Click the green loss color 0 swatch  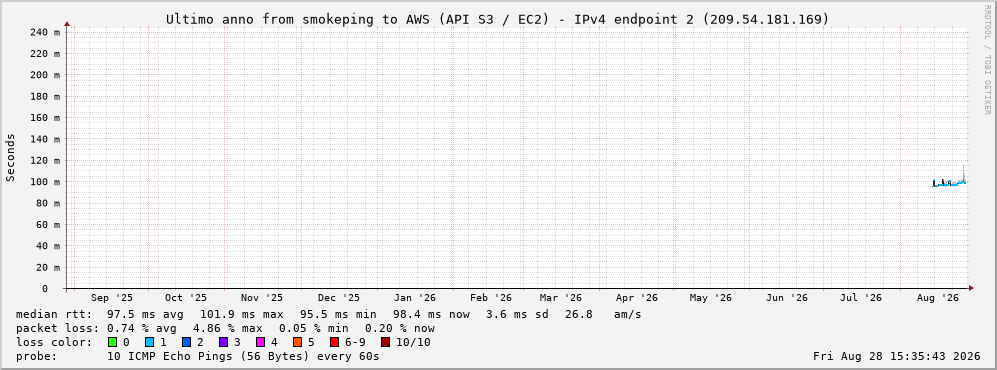point(113,342)
